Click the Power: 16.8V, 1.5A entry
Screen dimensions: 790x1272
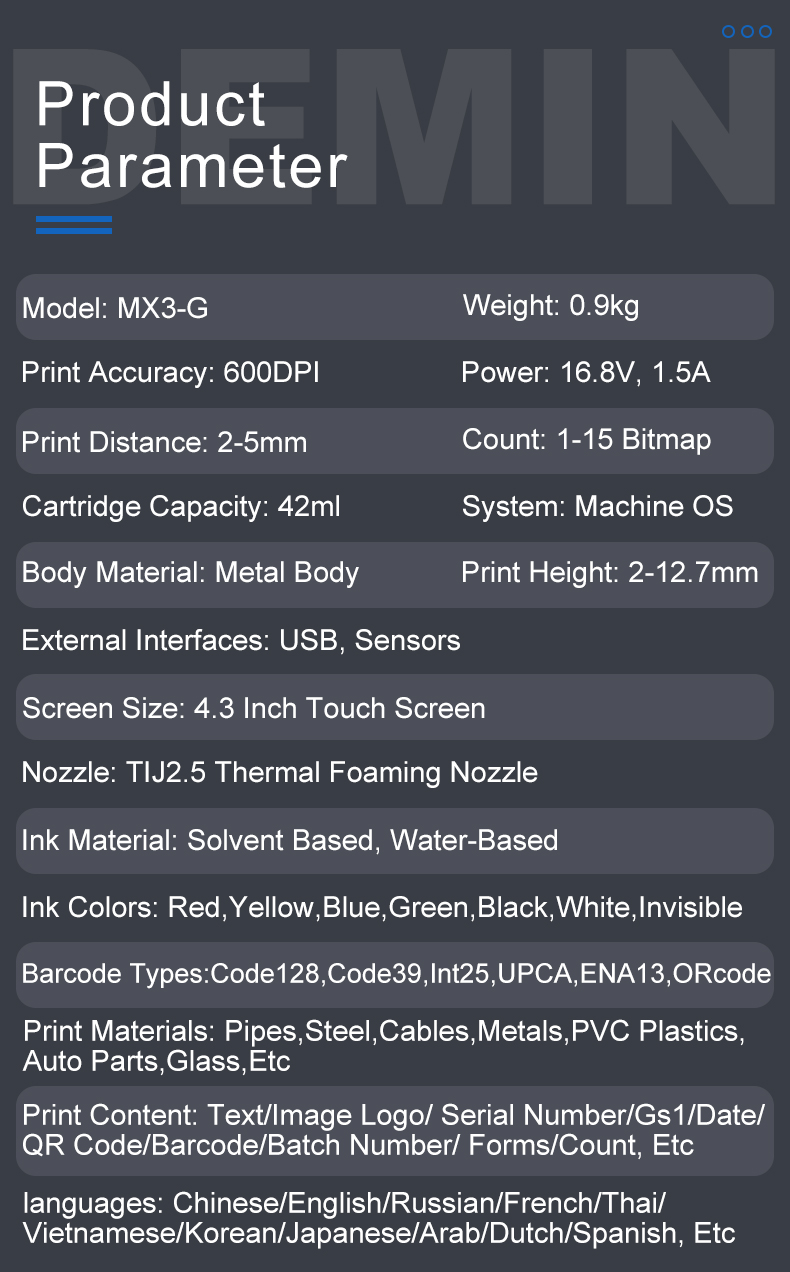coord(586,373)
